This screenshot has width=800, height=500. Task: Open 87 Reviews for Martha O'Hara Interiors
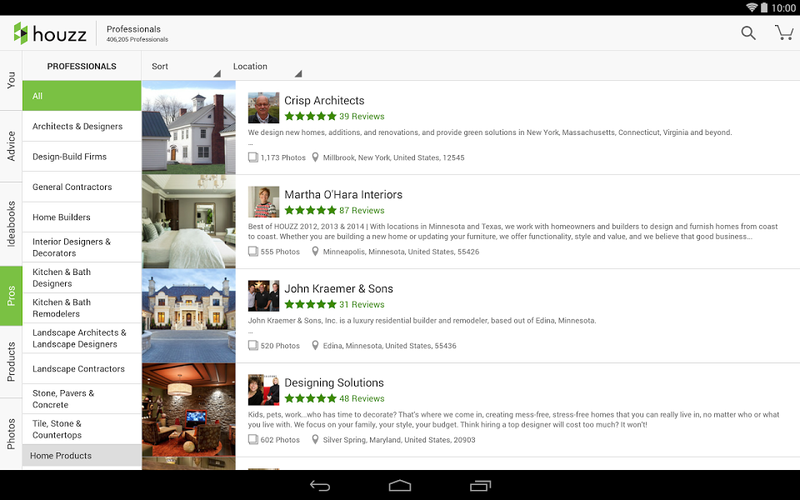[x=362, y=210]
